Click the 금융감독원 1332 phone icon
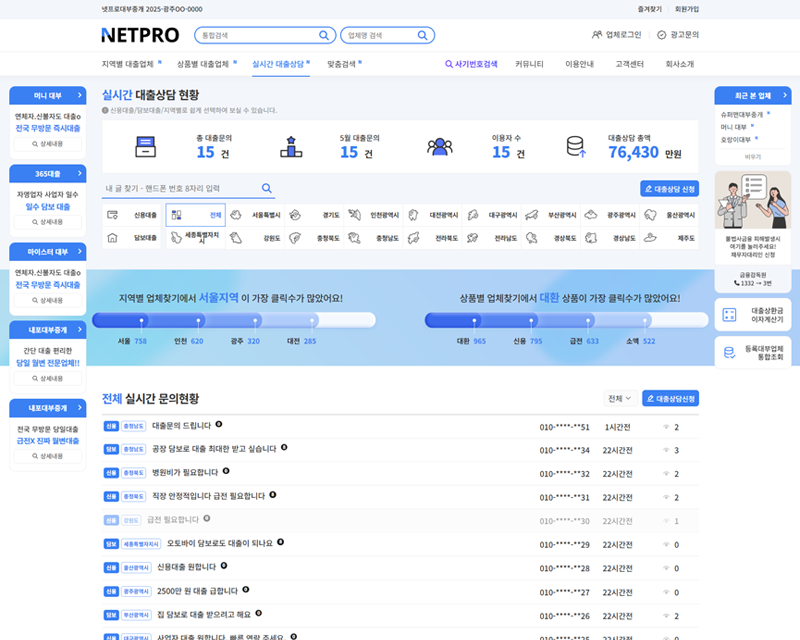The width and height of the screenshot is (800, 640). (x=736, y=283)
